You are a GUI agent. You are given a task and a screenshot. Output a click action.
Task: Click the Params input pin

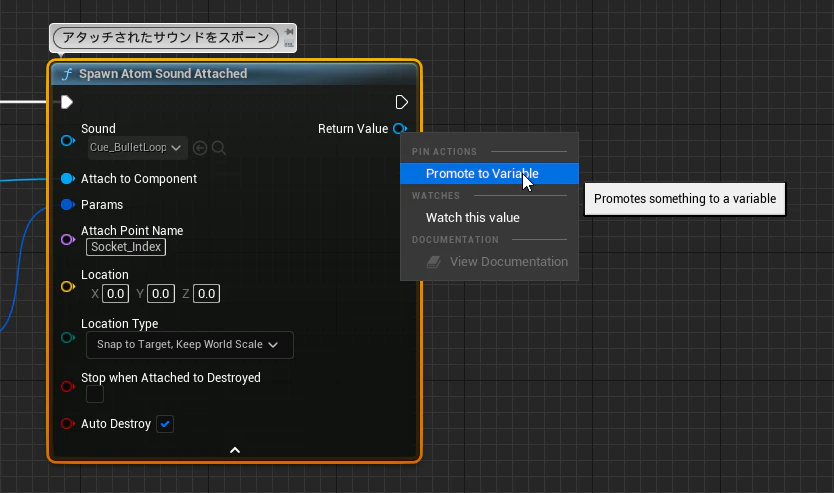point(68,205)
